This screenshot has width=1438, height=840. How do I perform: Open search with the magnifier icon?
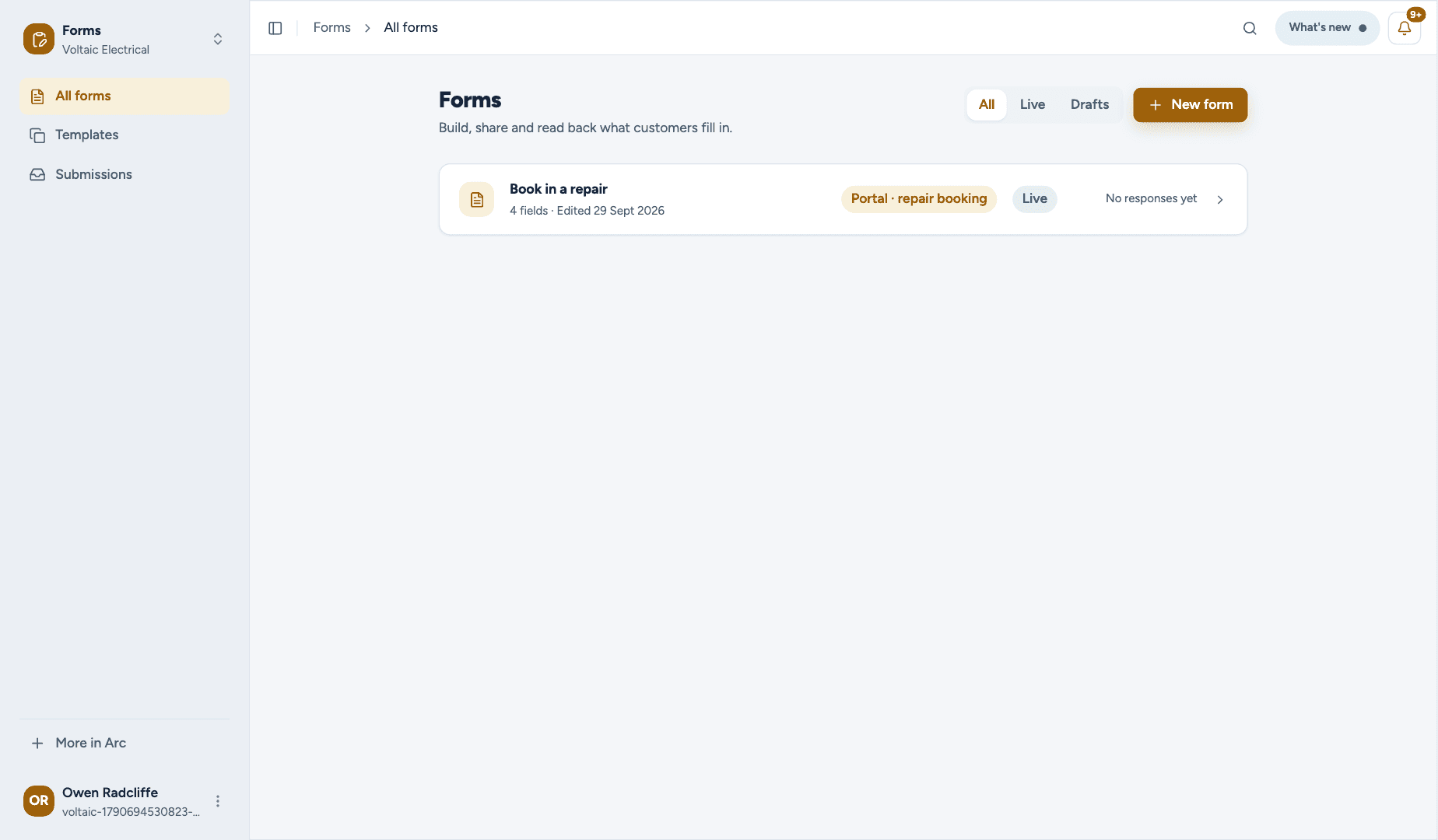coord(1250,28)
